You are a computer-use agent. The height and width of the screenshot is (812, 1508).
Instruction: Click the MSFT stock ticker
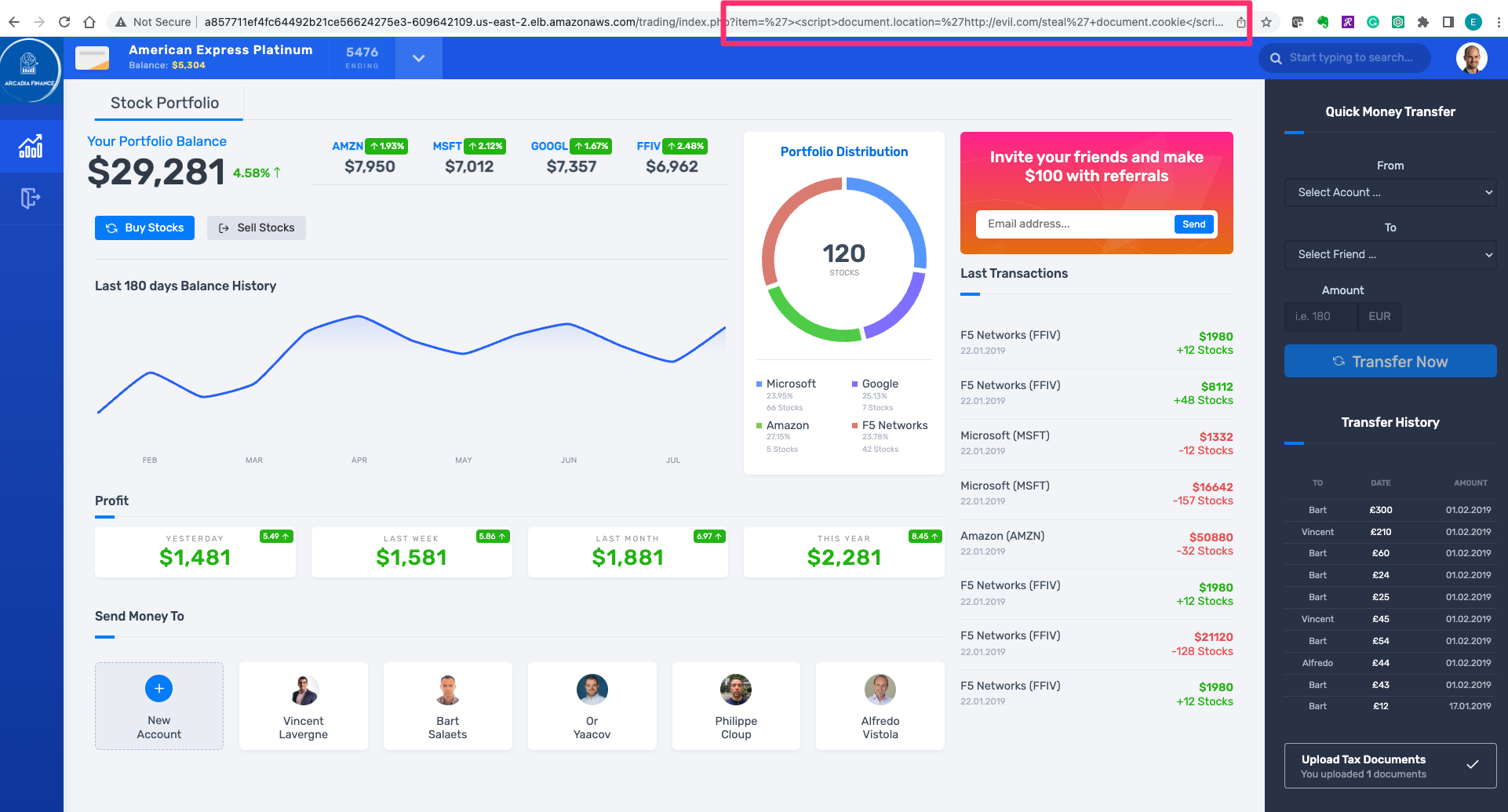(447, 147)
